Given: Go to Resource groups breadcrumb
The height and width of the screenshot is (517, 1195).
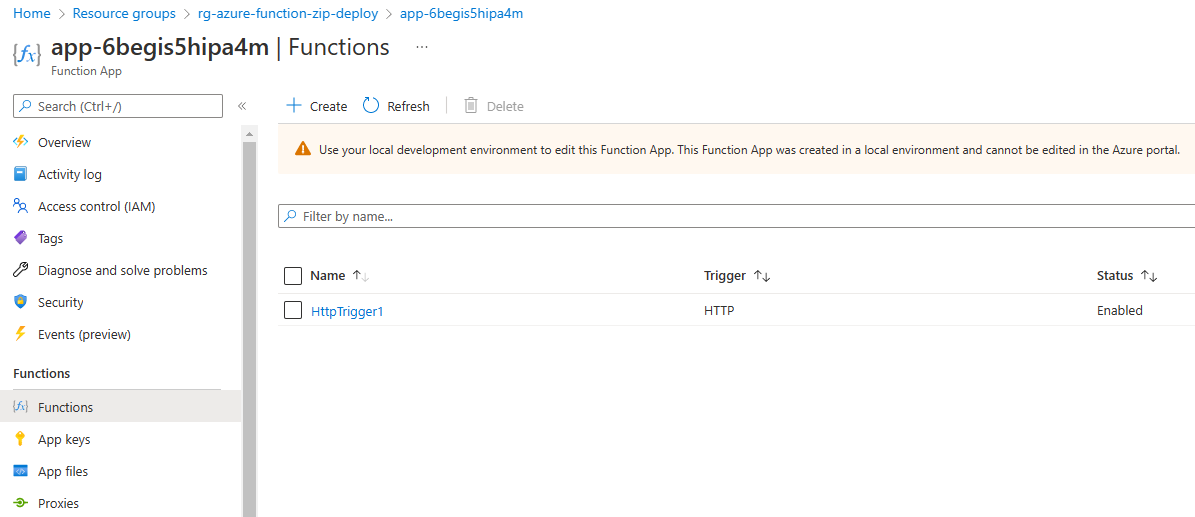Looking at the screenshot, I should 123,14.
